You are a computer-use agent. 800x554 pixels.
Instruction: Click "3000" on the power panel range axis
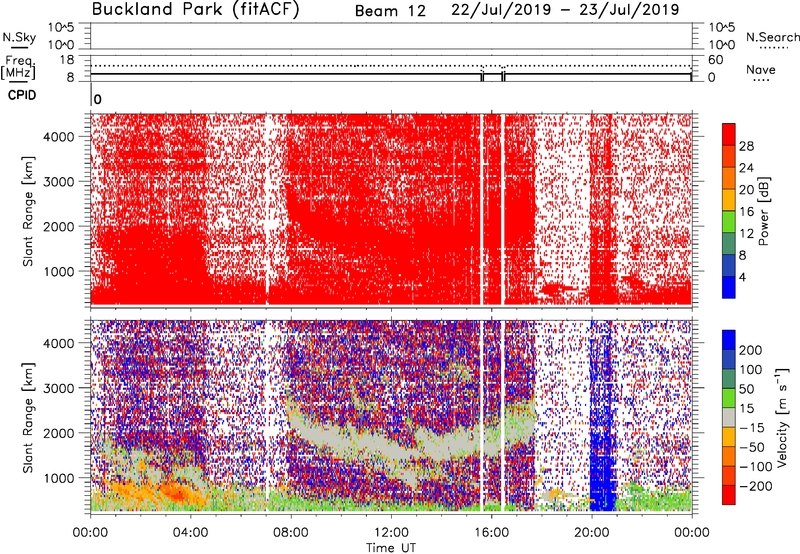pos(59,182)
